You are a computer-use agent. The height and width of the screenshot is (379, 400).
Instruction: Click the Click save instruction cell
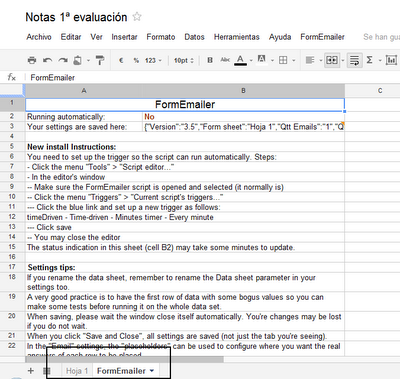(185, 227)
